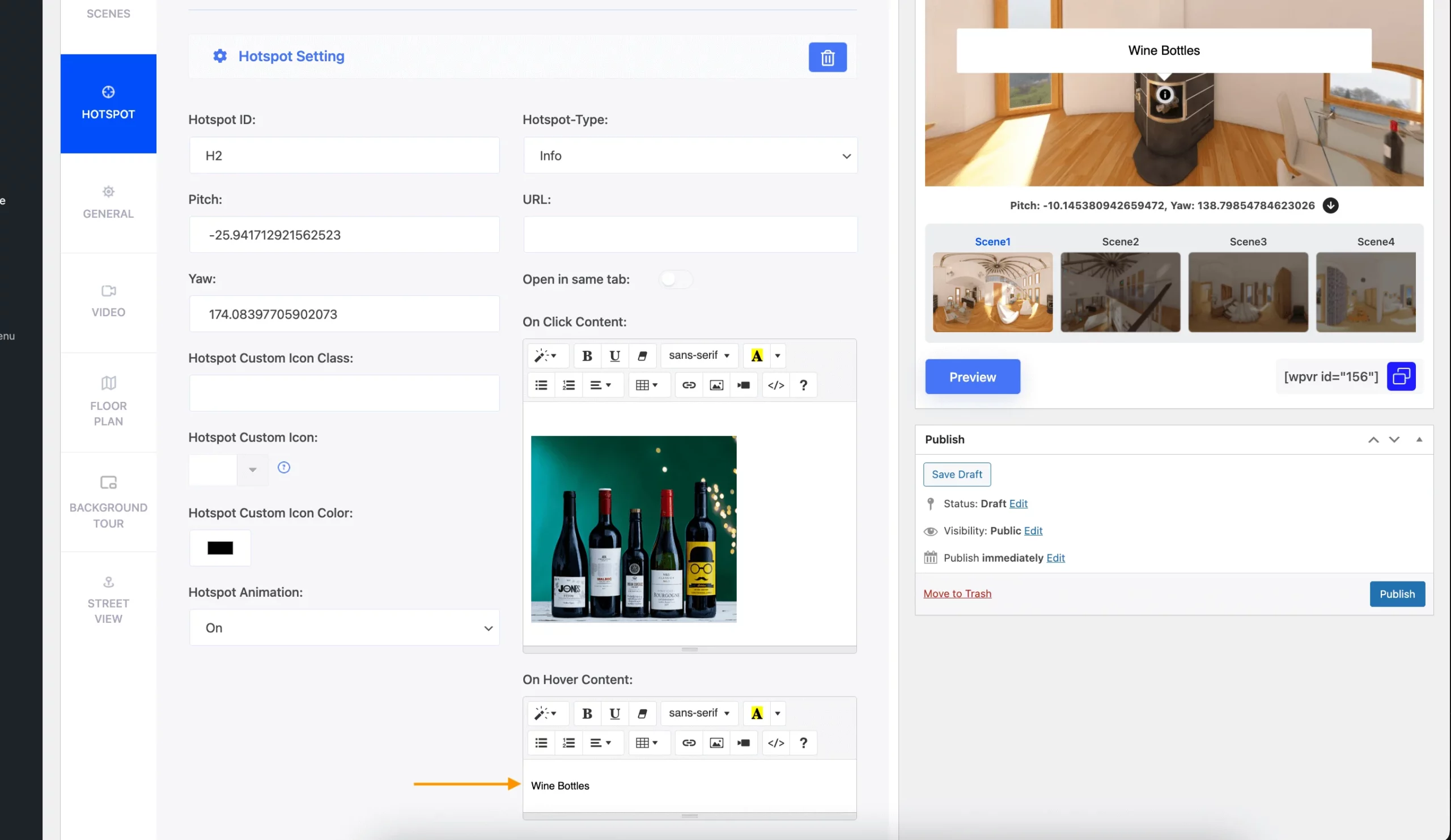This screenshot has width=1451, height=840.
Task: Select the Scene3 tab in preview panel
Action: (x=1248, y=241)
